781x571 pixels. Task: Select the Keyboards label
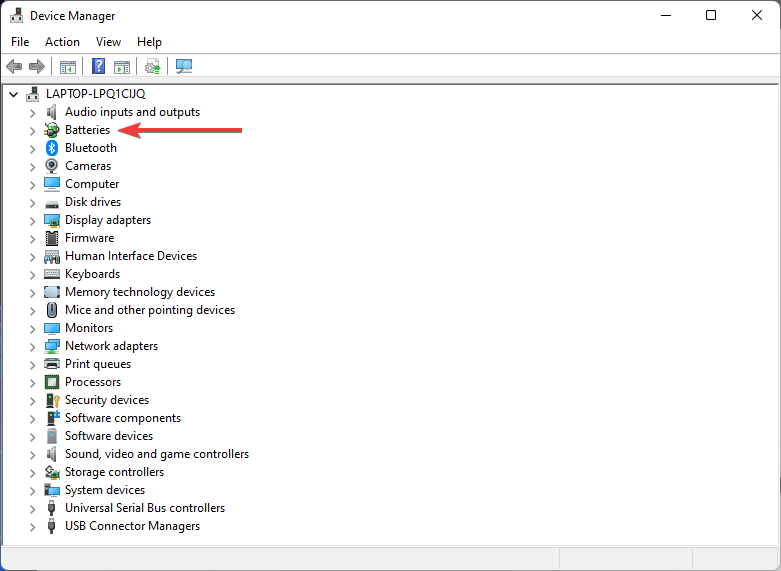(93, 274)
